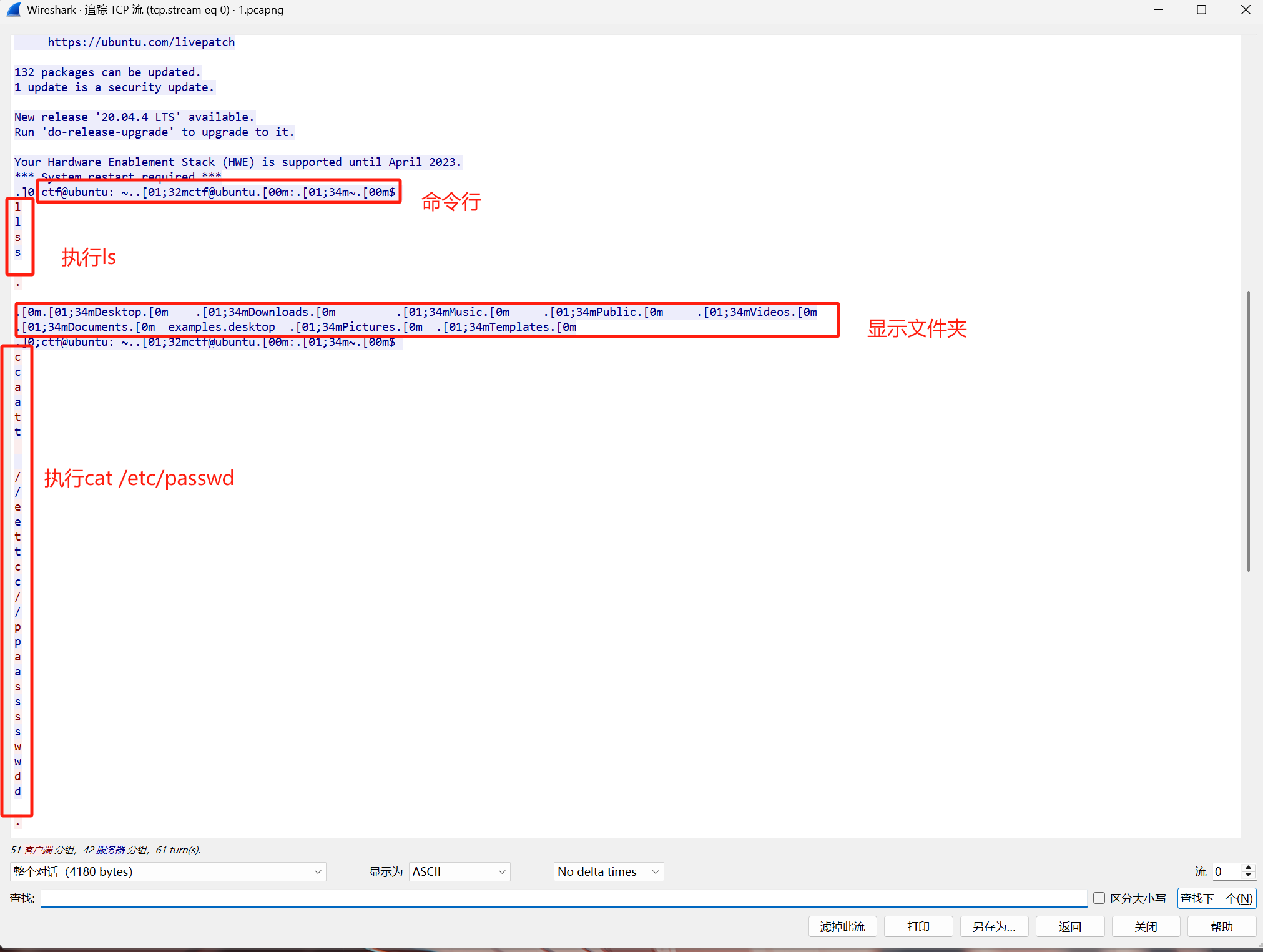Close the window with the X icon
1263x952 pixels.
coord(1245,10)
